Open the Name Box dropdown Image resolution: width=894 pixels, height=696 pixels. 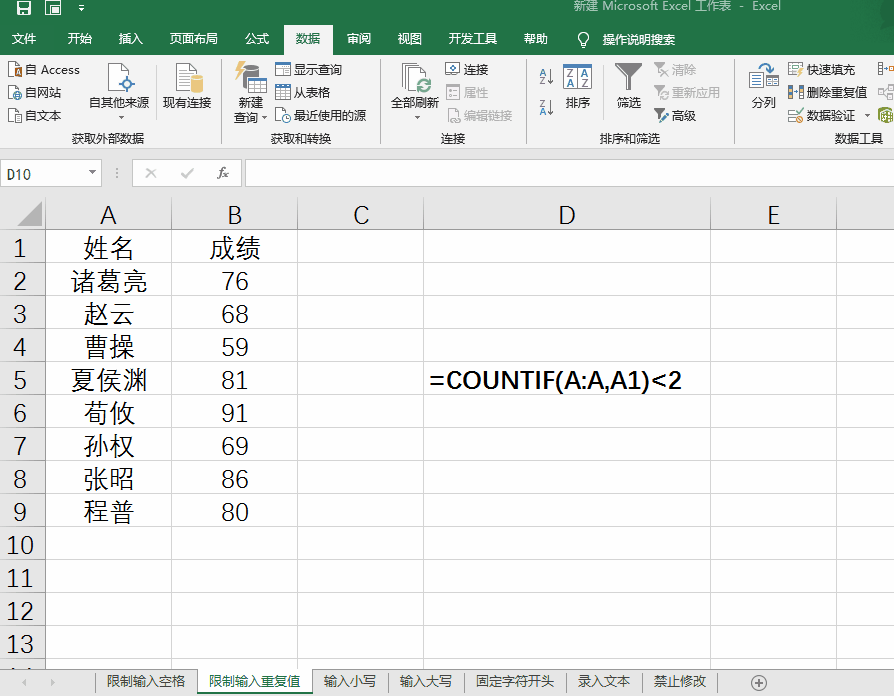click(x=93, y=172)
